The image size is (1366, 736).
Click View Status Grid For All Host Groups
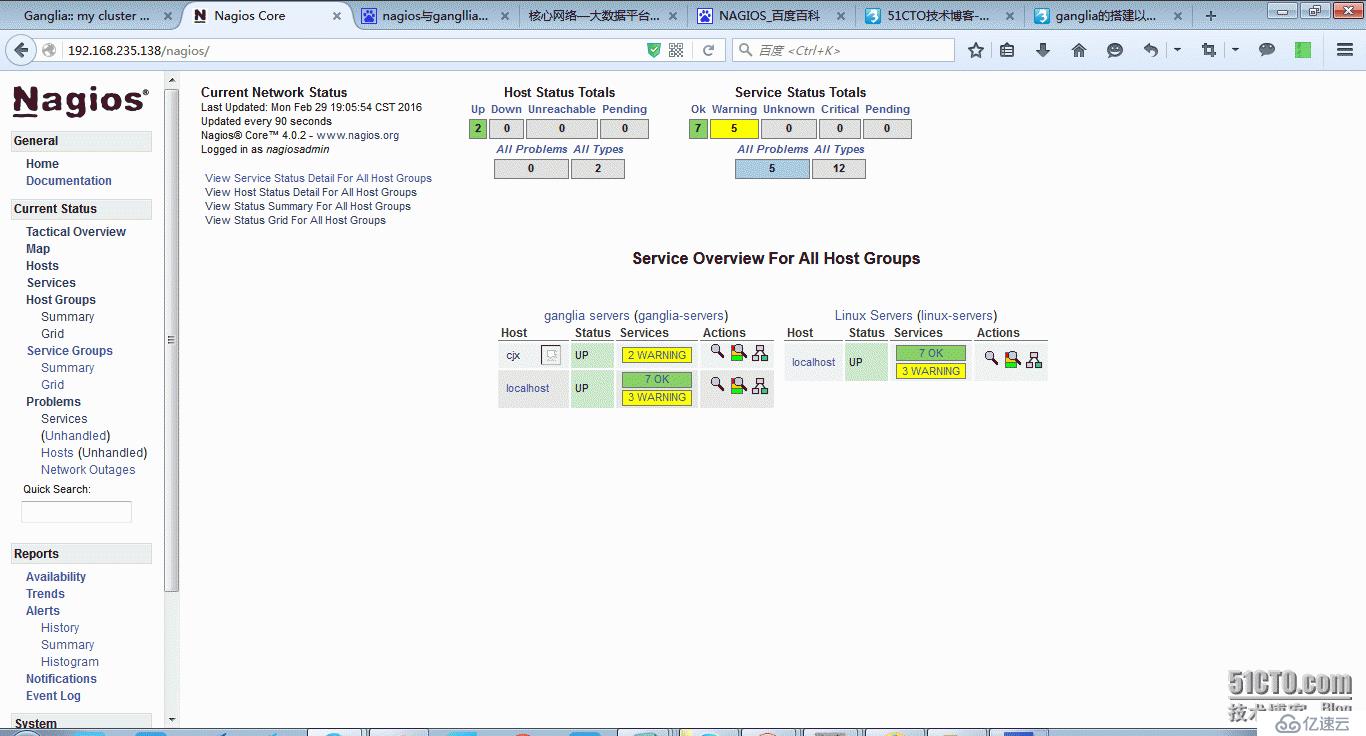click(x=295, y=220)
